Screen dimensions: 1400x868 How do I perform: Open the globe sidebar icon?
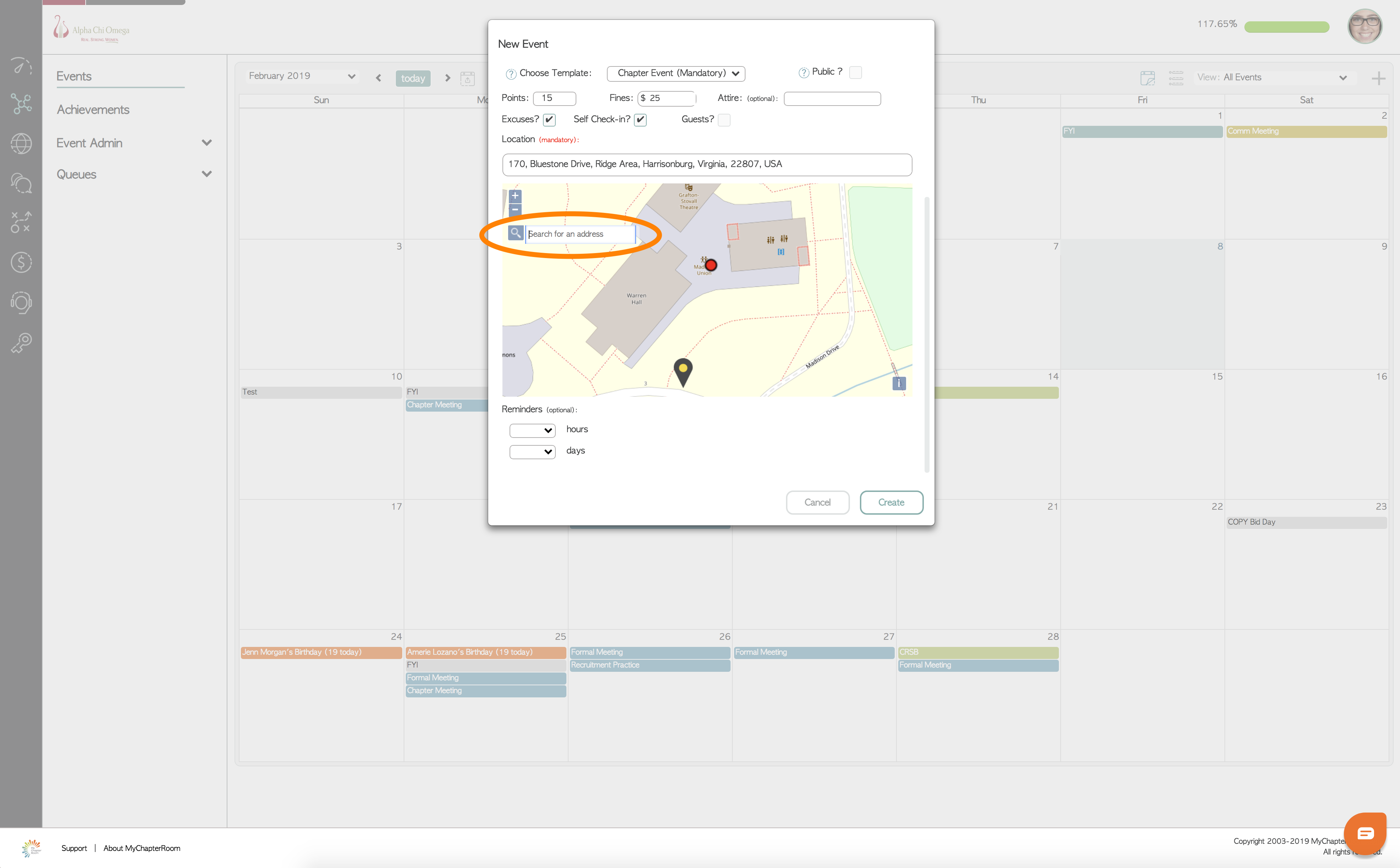click(x=21, y=144)
